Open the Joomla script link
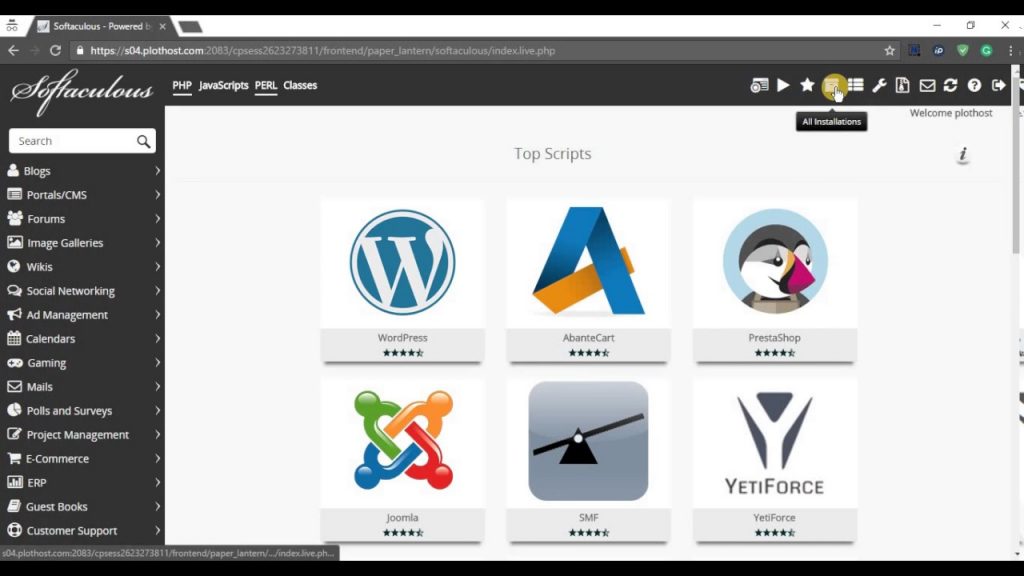The height and width of the screenshot is (576, 1024). tap(402, 517)
